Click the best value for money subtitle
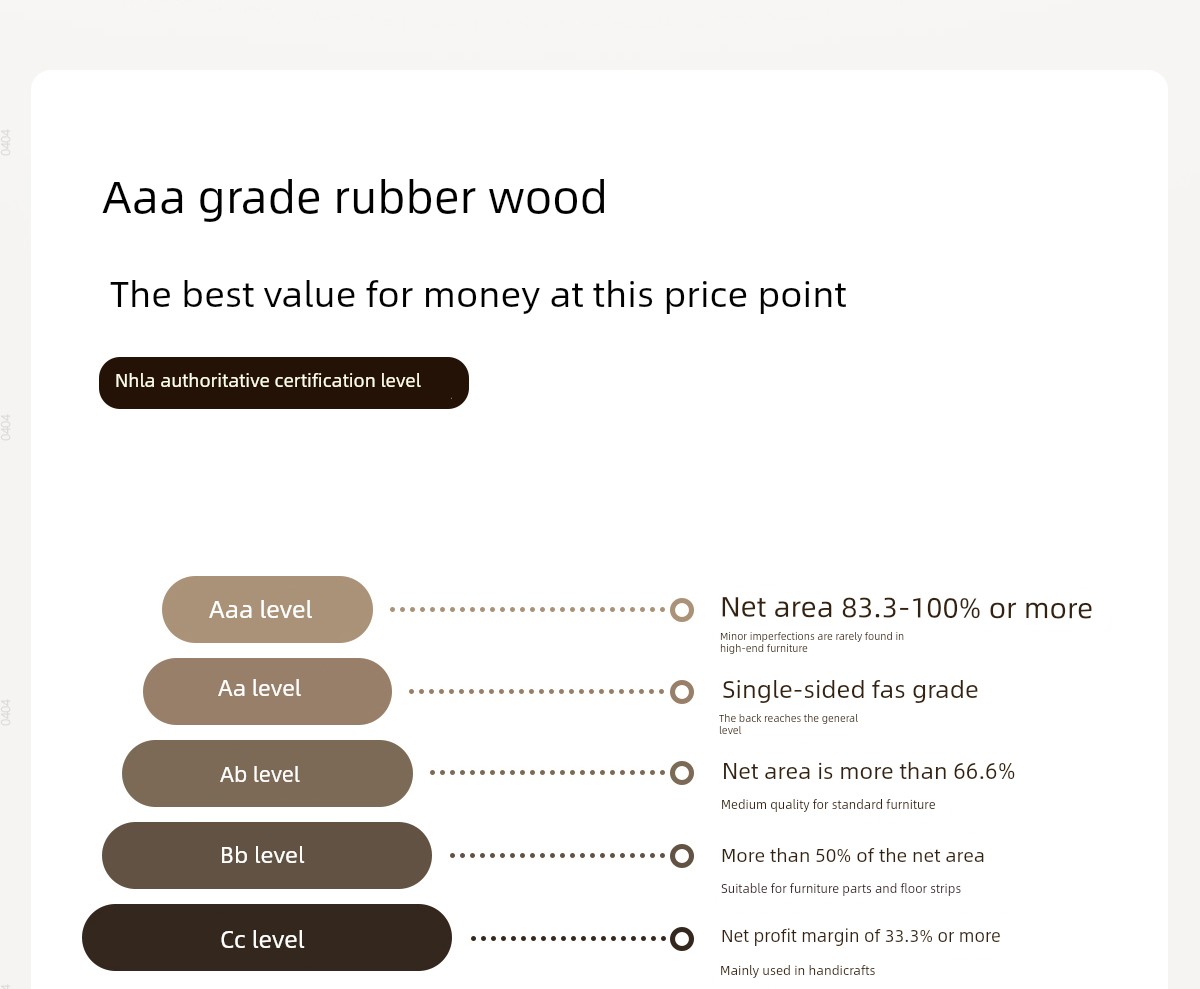 click(x=478, y=295)
